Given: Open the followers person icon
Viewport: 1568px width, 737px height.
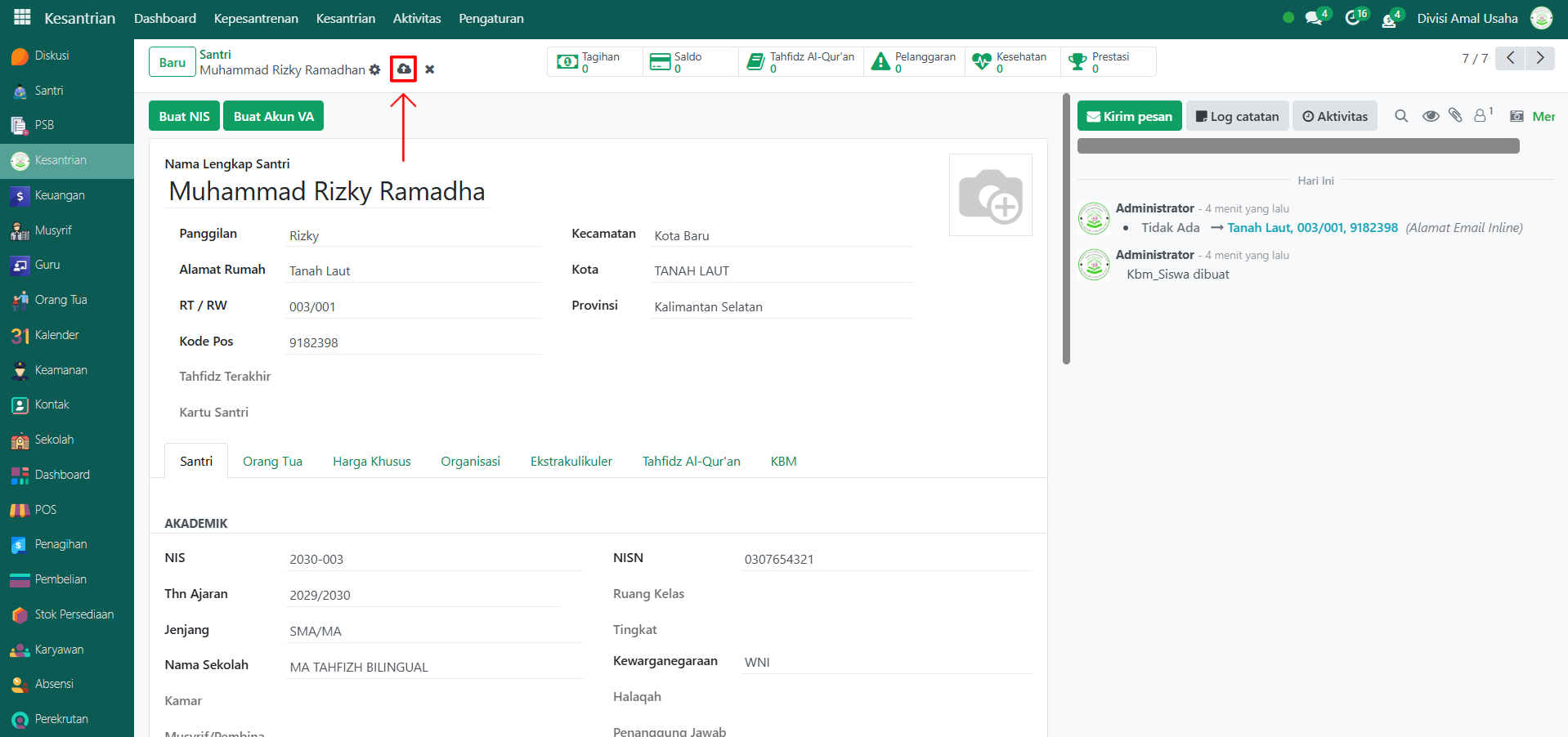Looking at the screenshot, I should [x=1481, y=116].
